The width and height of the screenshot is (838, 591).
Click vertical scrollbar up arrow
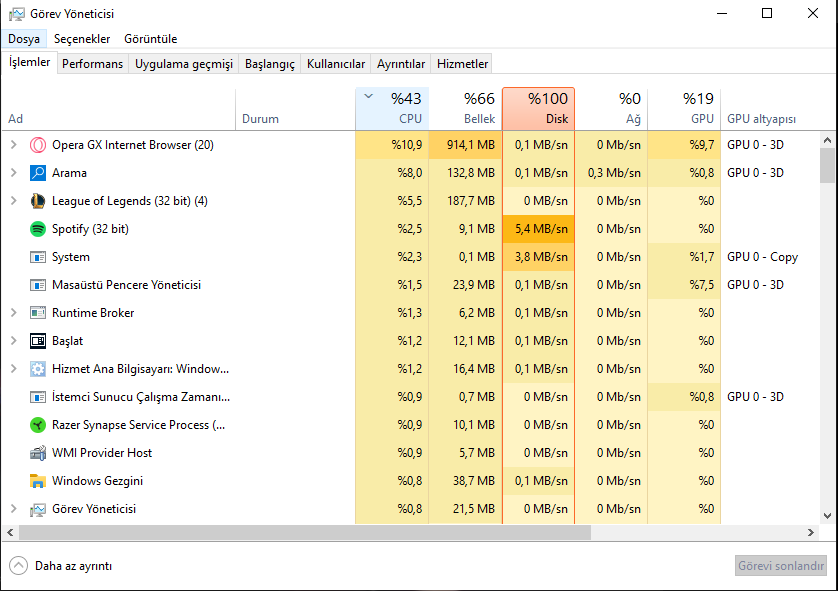(827, 141)
